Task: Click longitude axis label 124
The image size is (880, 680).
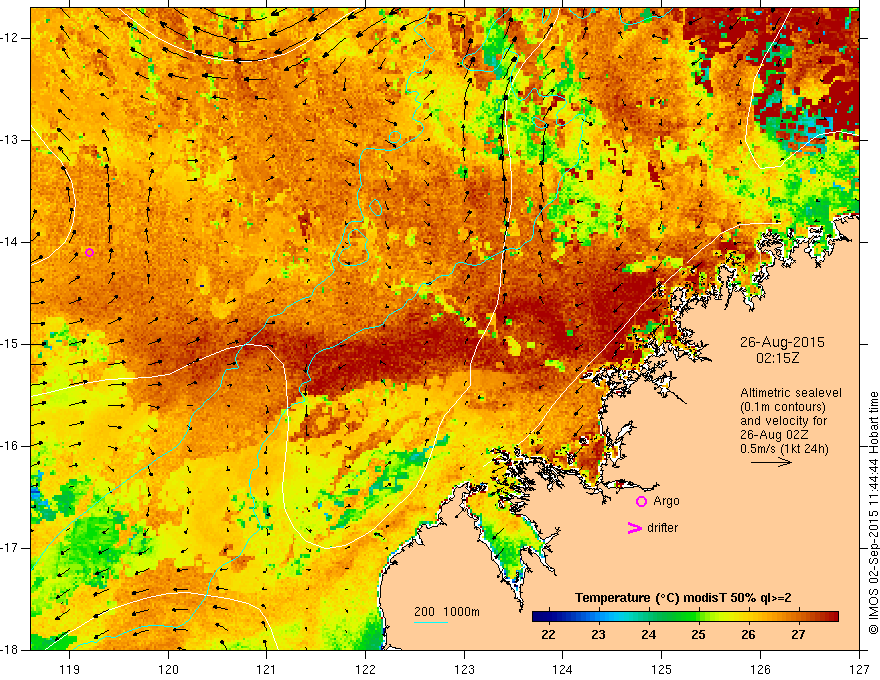Action: [x=563, y=669]
